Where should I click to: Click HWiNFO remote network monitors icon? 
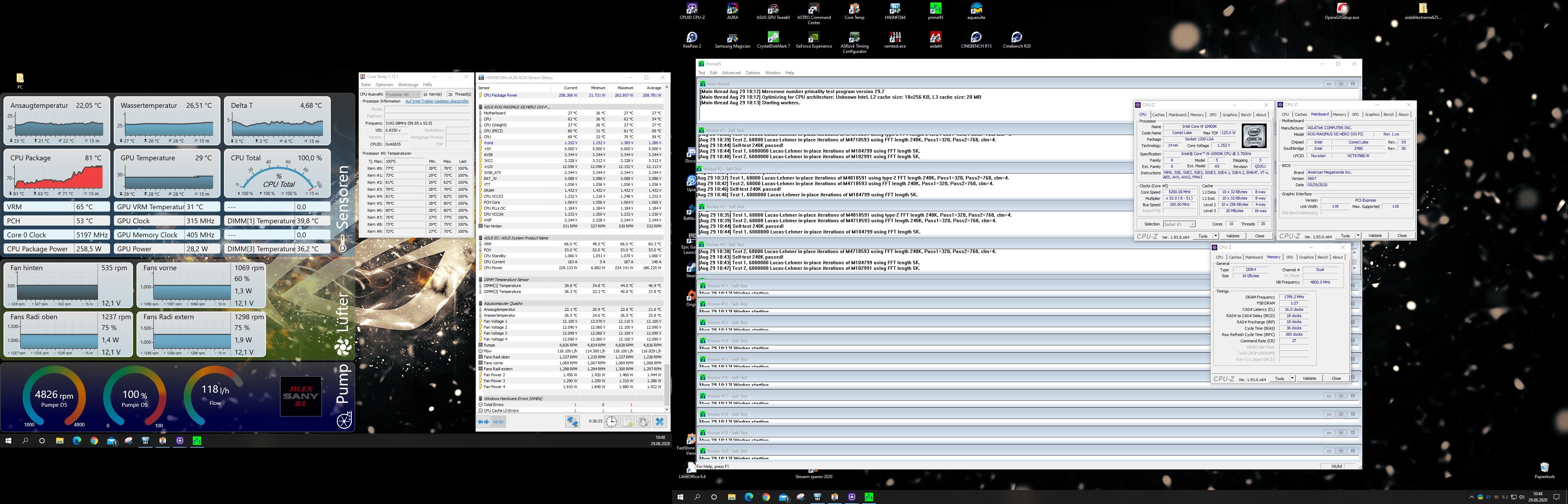pyautogui.click(x=572, y=421)
